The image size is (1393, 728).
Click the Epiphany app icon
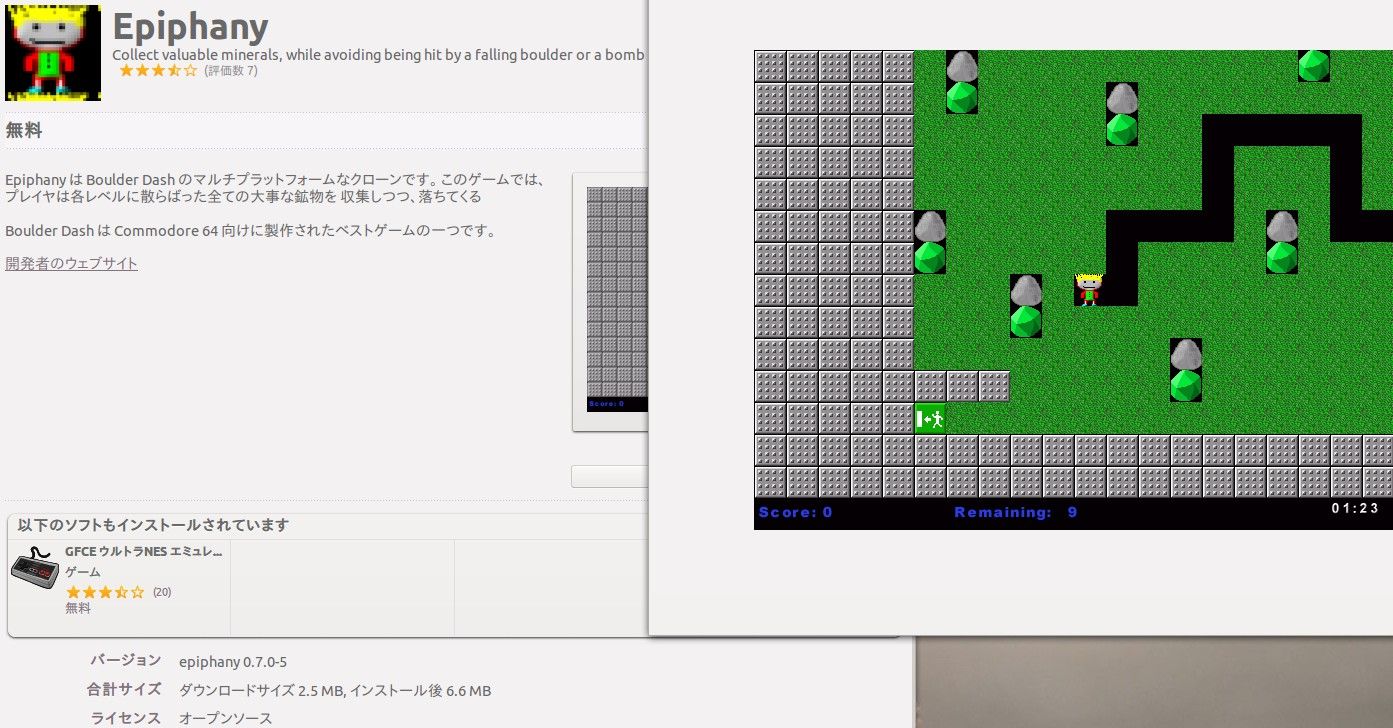(x=53, y=52)
